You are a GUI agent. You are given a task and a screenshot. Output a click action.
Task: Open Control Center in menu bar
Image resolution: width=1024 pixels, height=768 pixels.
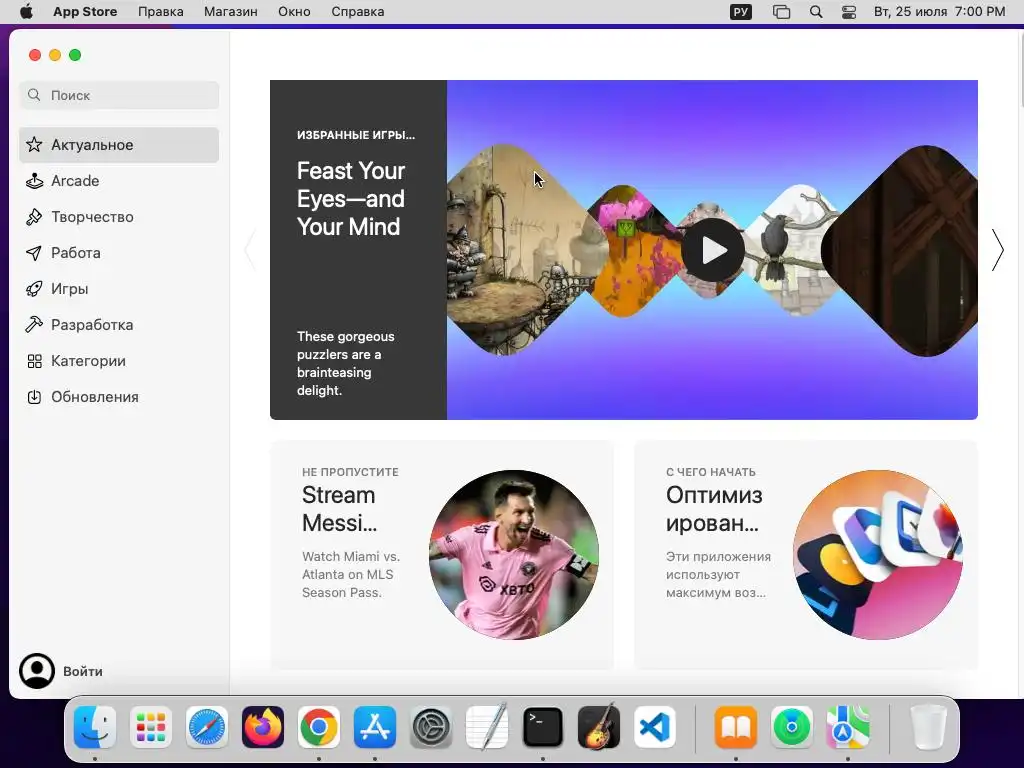(848, 12)
